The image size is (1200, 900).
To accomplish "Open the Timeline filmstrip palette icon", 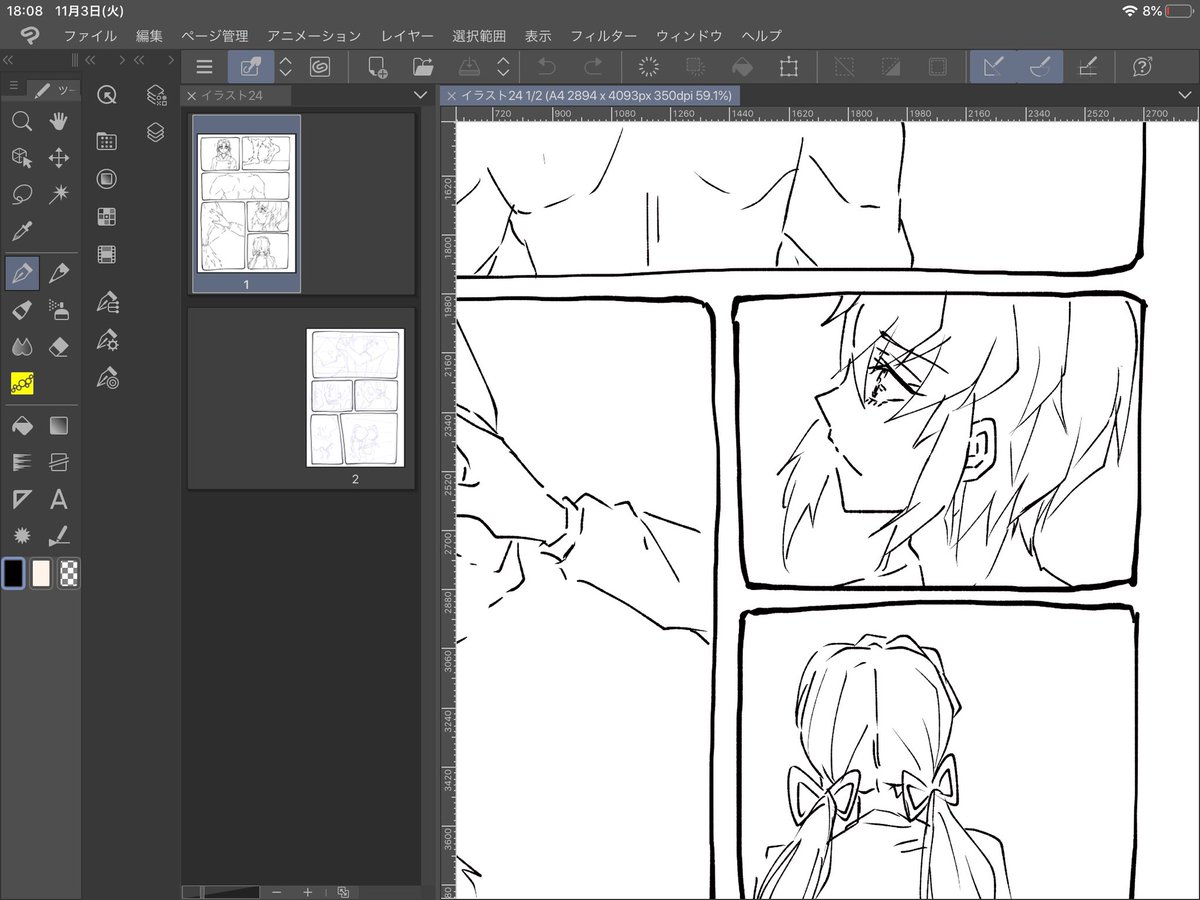I will 107,254.
